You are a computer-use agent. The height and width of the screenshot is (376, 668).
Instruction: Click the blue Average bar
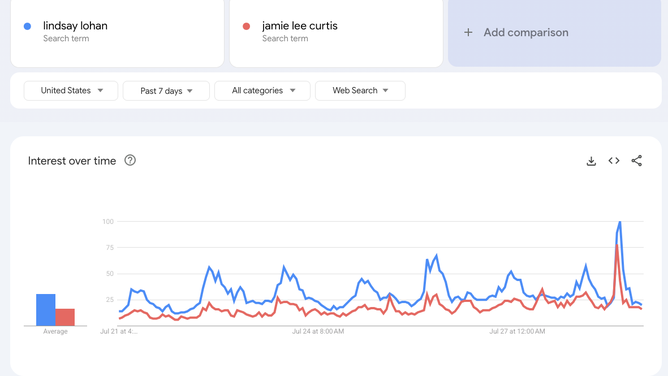coord(46,310)
